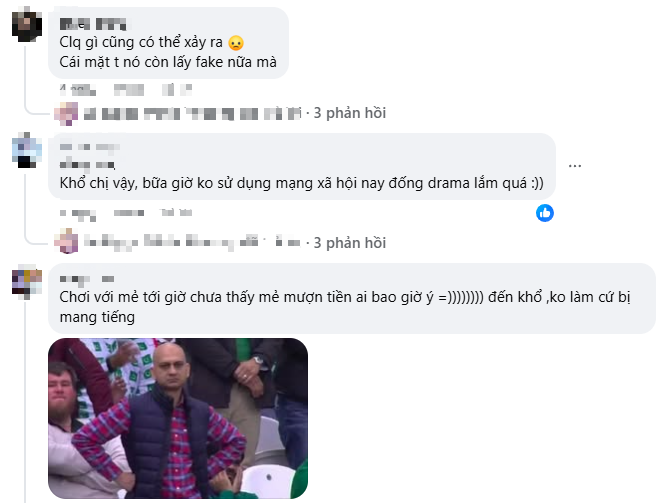This screenshot has height=503, width=672.
Task: Click the blue thumbs-up reaction icon
Action: [545, 213]
